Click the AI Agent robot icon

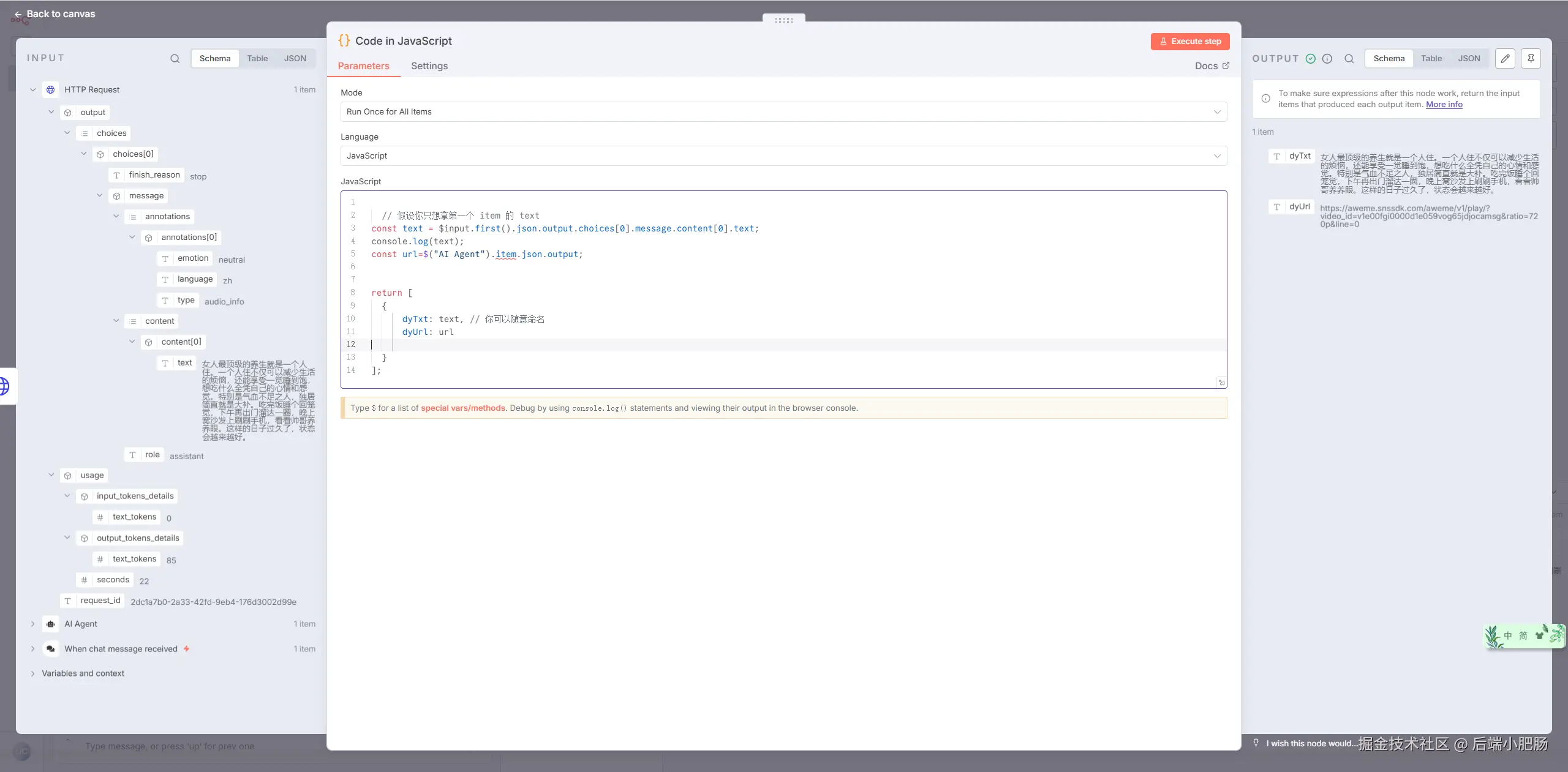tap(51, 624)
